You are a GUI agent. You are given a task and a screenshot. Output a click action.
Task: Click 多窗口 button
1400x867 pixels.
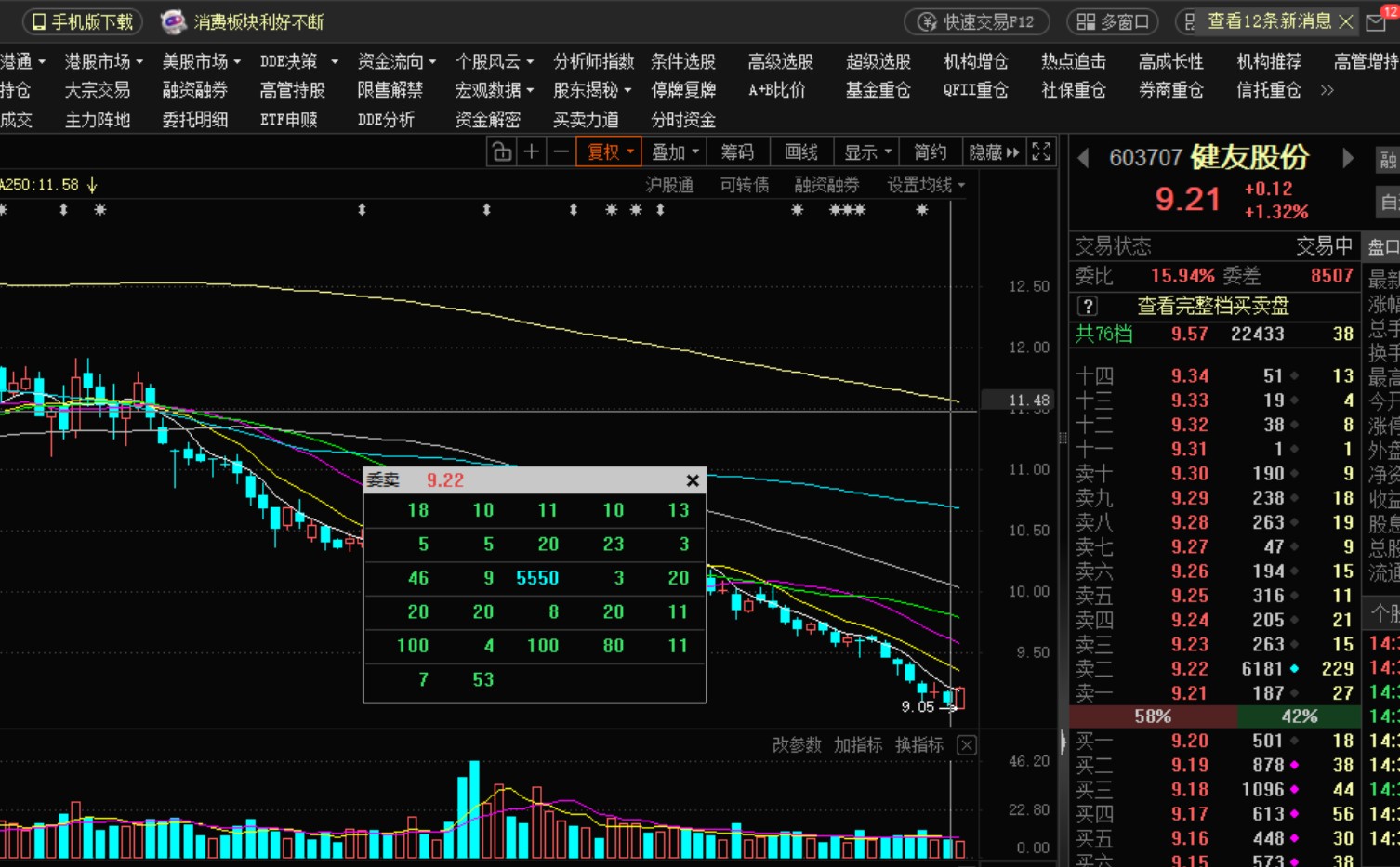click(x=1114, y=21)
